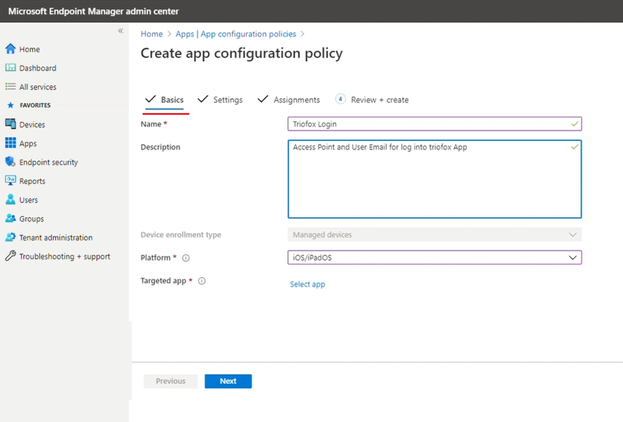
Task: Click the Device enrollment type label
Action: [x=181, y=235]
